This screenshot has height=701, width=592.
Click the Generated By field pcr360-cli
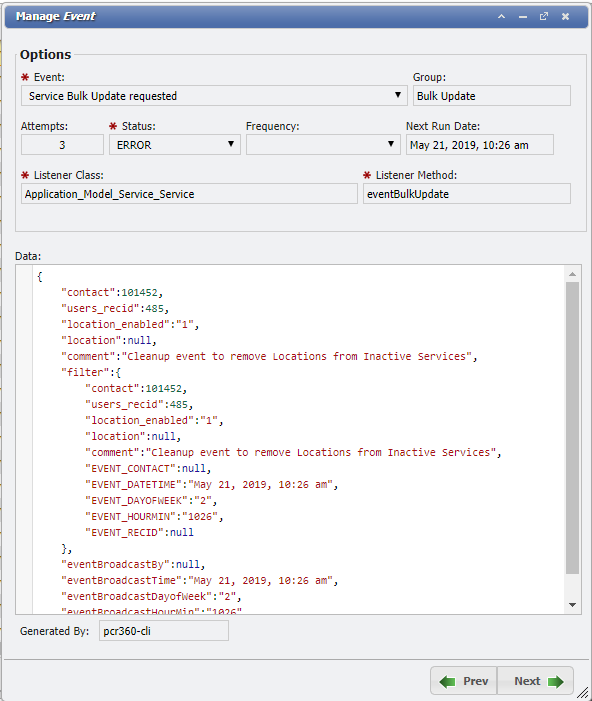coord(164,631)
